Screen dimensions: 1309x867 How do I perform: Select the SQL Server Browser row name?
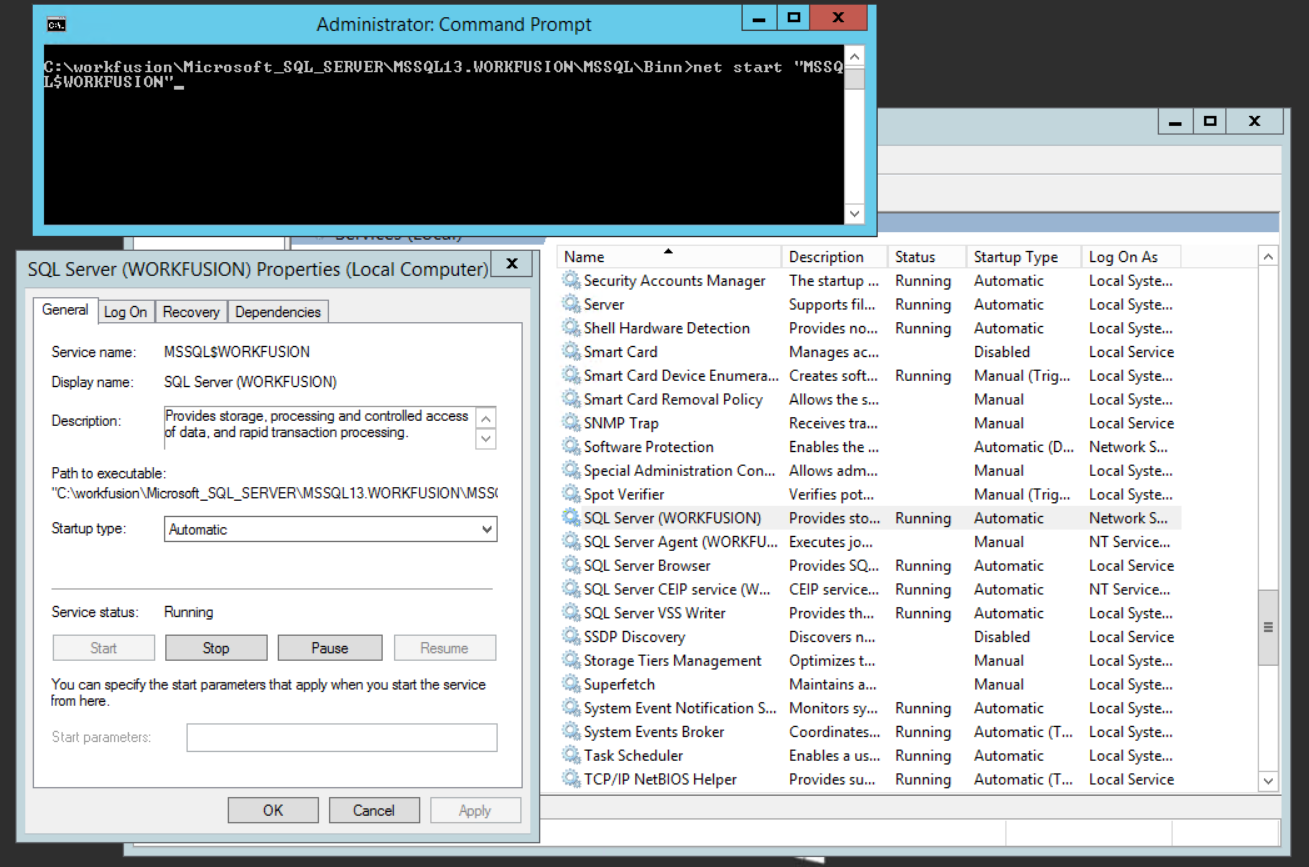click(x=647, y=565)
